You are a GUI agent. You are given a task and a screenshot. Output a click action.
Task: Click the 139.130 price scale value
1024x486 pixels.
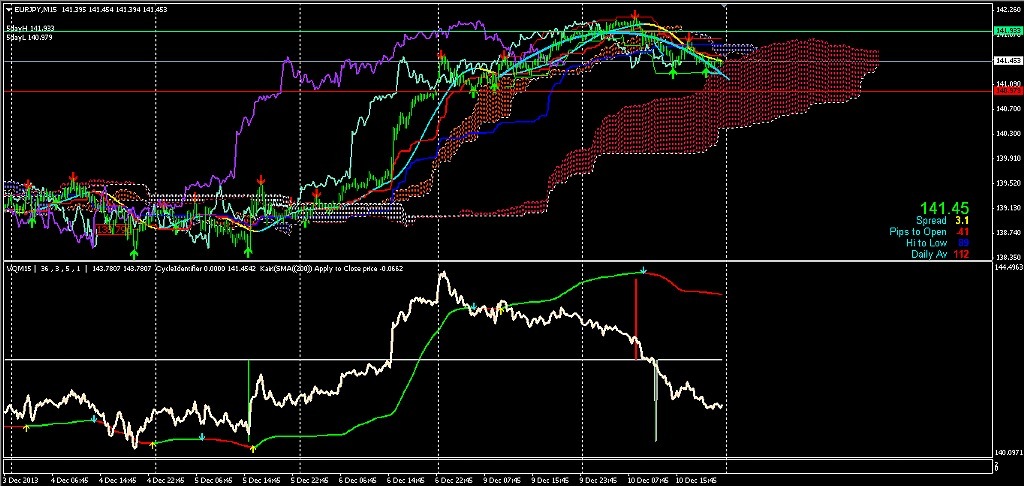click(1008, 208)
